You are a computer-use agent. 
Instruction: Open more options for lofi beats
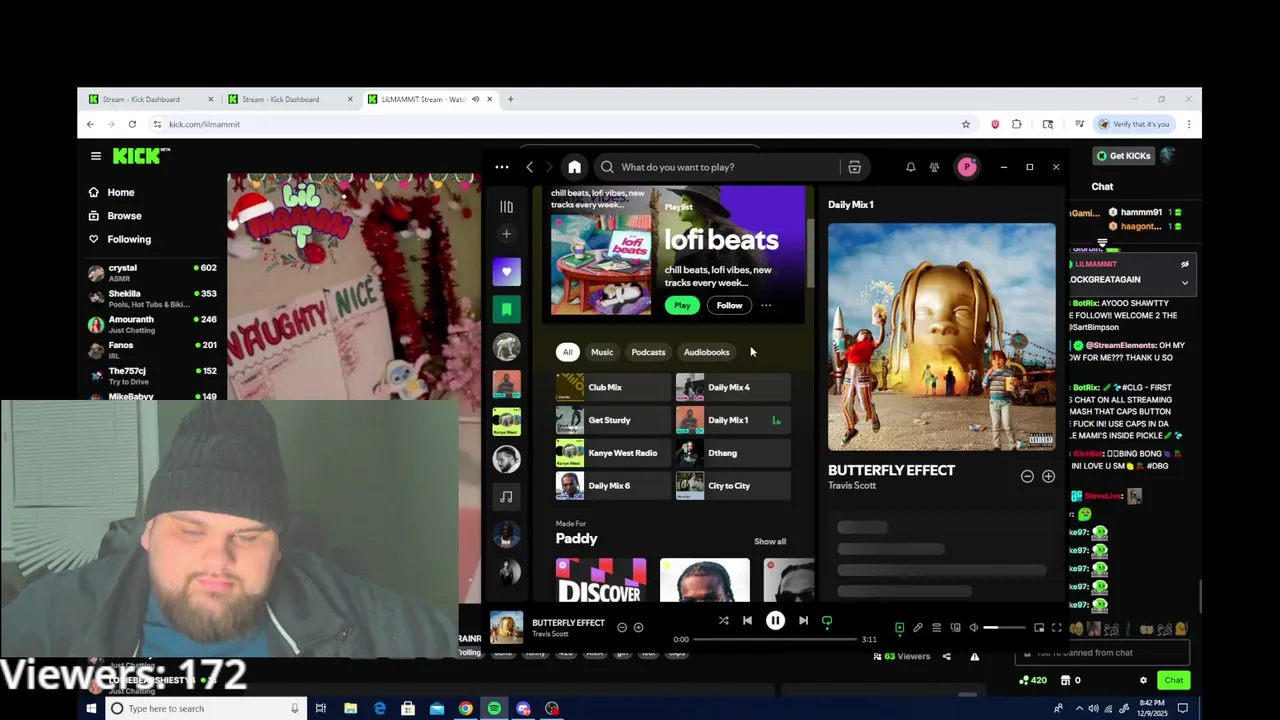click(x=766, y=305)
